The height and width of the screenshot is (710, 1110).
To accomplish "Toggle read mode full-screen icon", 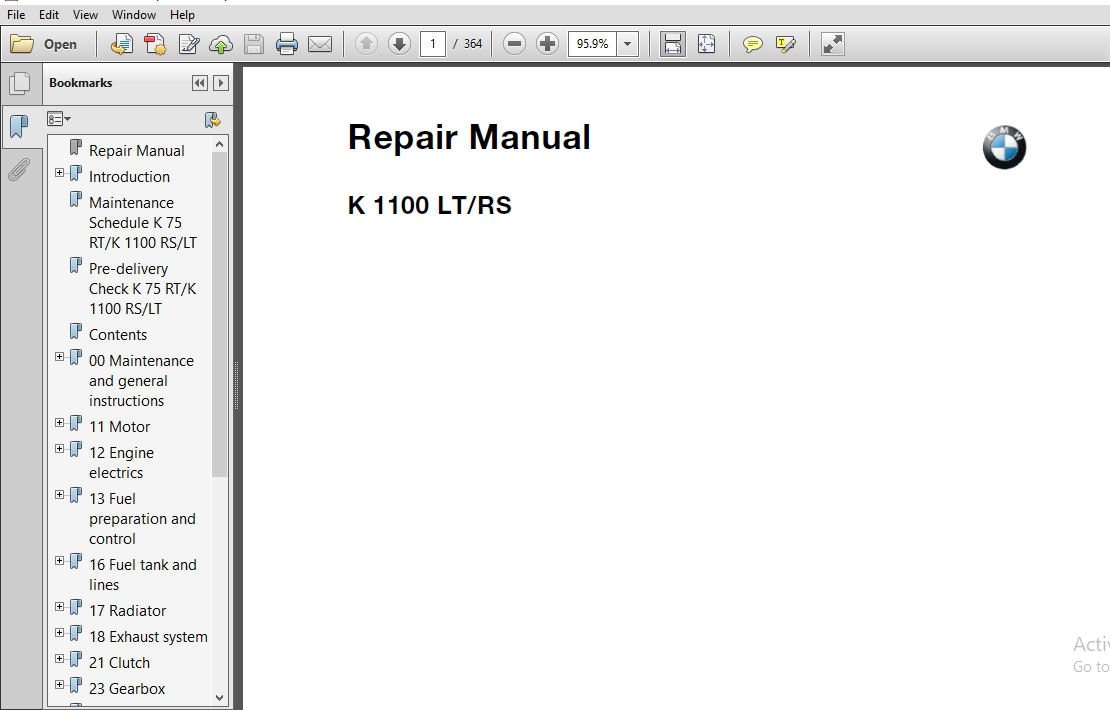I will (x=832, y=44).
